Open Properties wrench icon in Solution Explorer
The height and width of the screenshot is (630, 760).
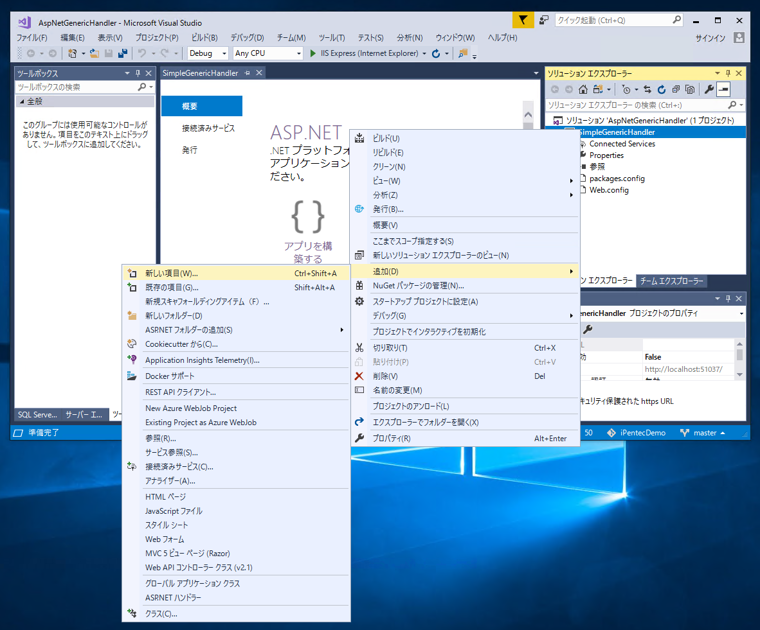(x=708, y=90)
